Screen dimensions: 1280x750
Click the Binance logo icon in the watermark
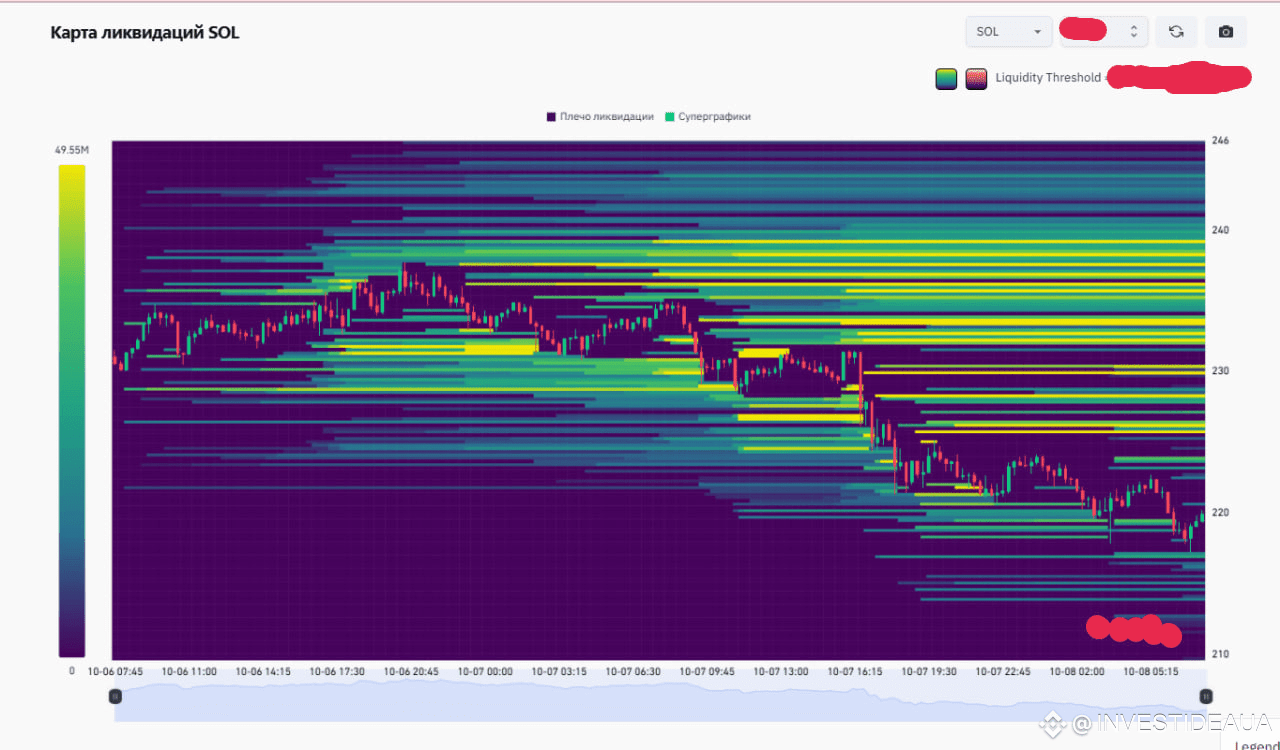click(1051, 723)
